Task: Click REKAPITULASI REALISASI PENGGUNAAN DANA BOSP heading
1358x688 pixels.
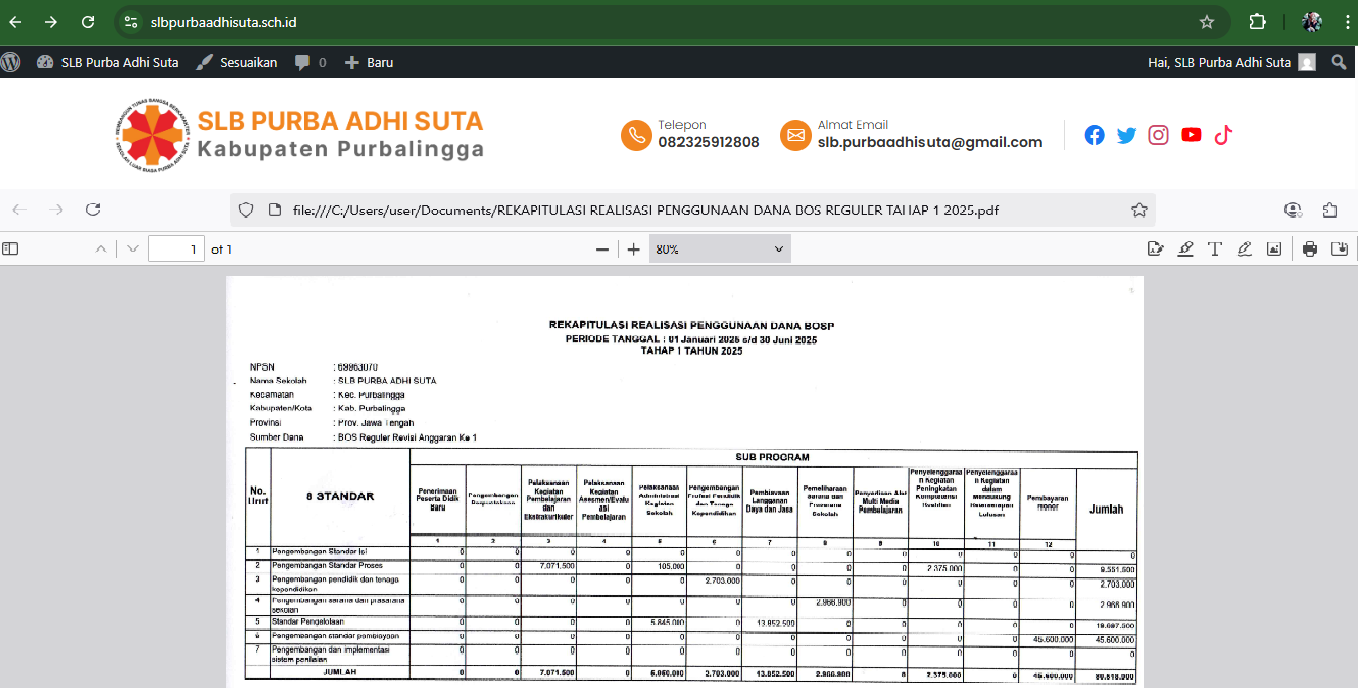Action: 691,326
